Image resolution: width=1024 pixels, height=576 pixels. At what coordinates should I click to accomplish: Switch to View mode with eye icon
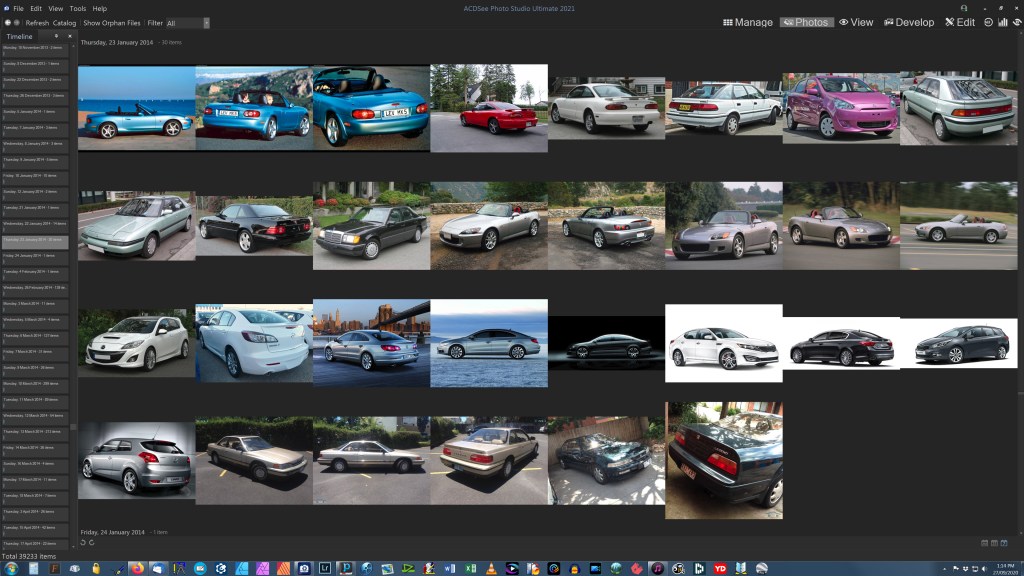click(x=856, y=22)
